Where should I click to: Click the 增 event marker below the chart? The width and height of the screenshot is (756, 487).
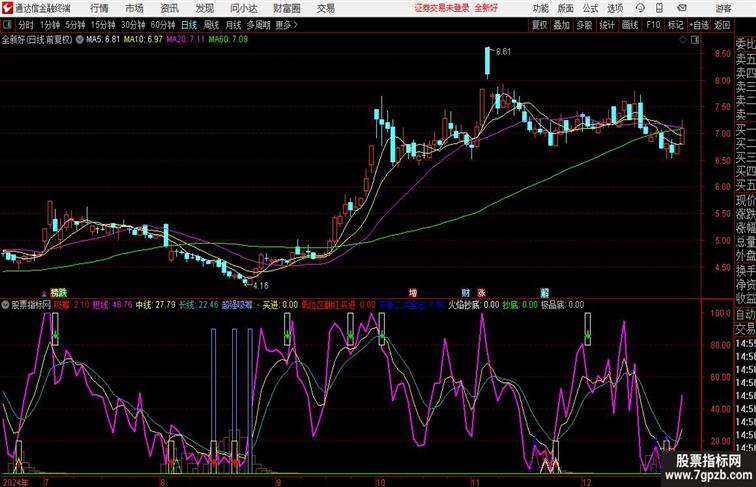point(413,292)
